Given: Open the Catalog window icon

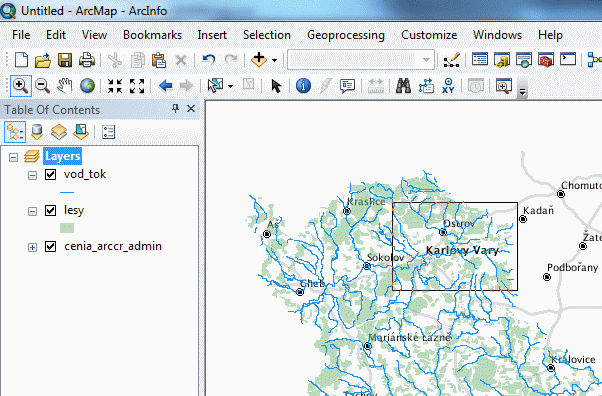Looking at the screenshot, I should [x=502, y=60].
